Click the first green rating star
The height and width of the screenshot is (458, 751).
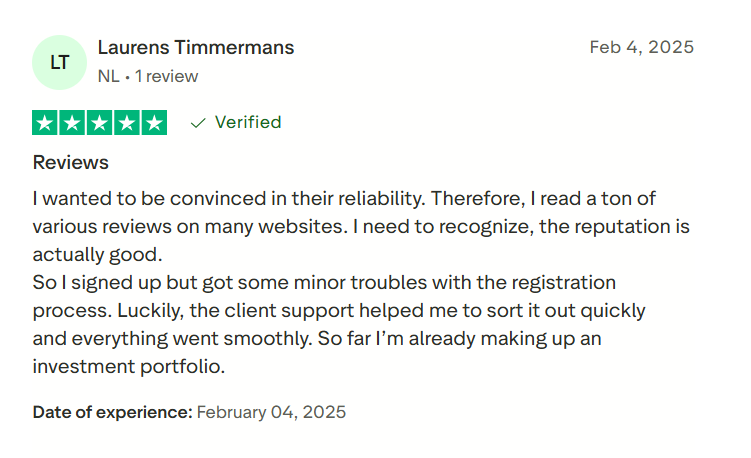[x=46, y=123]
